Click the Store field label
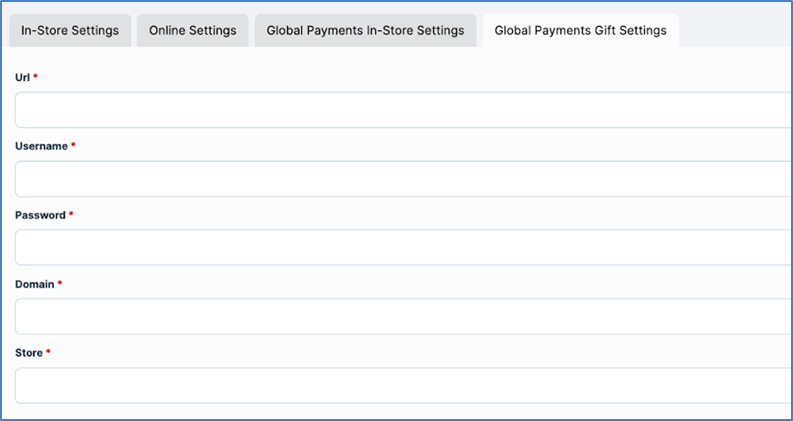 coord(29,353)
